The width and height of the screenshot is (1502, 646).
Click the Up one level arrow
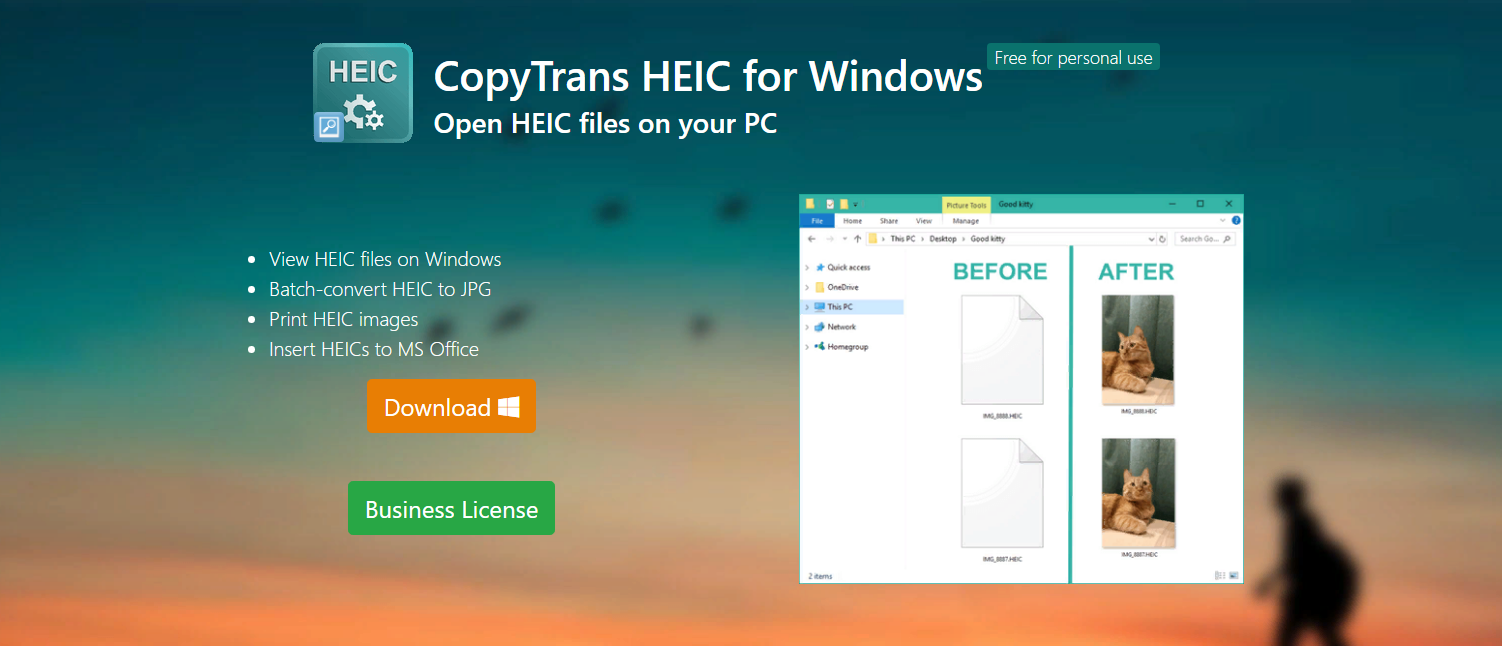point(858,239)
